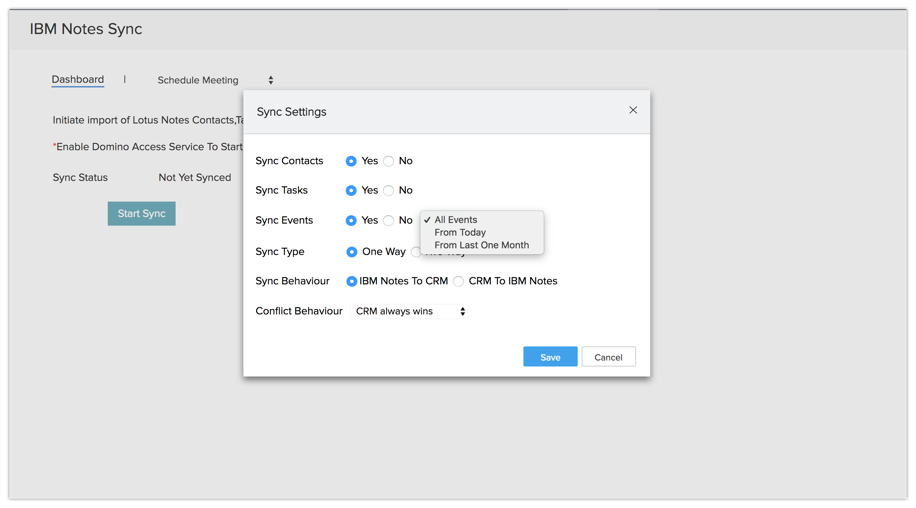
Task: Select Yes for Sync Contacts
Action: pos(351,161)
